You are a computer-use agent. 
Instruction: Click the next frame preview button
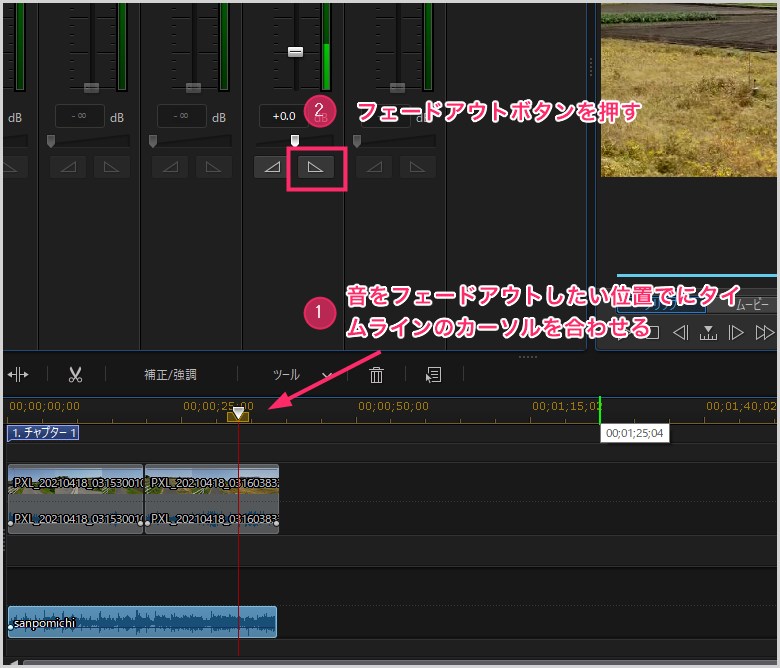[x=736, y=332]
